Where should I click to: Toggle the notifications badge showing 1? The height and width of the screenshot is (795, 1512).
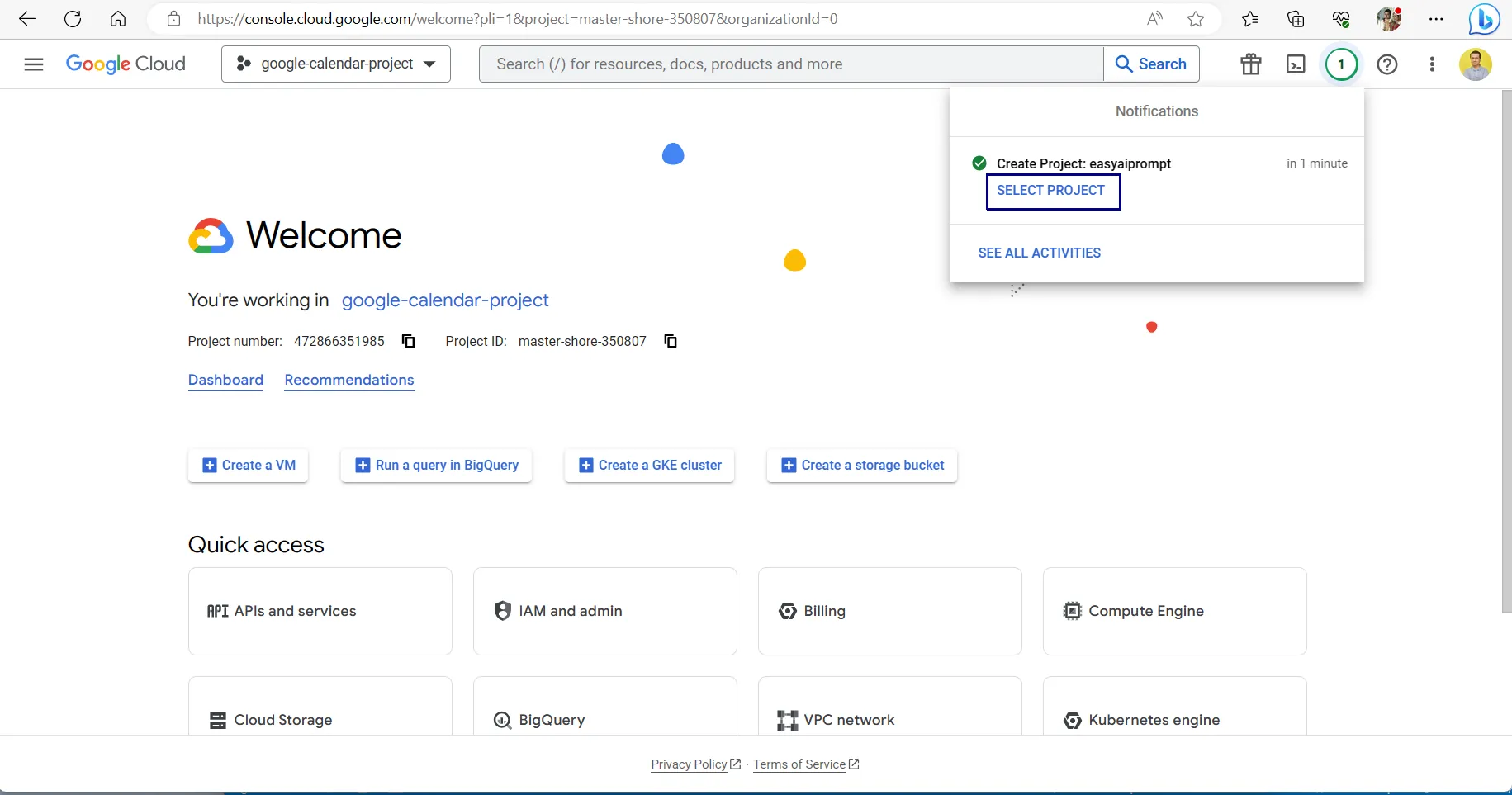click(1342, 64)
